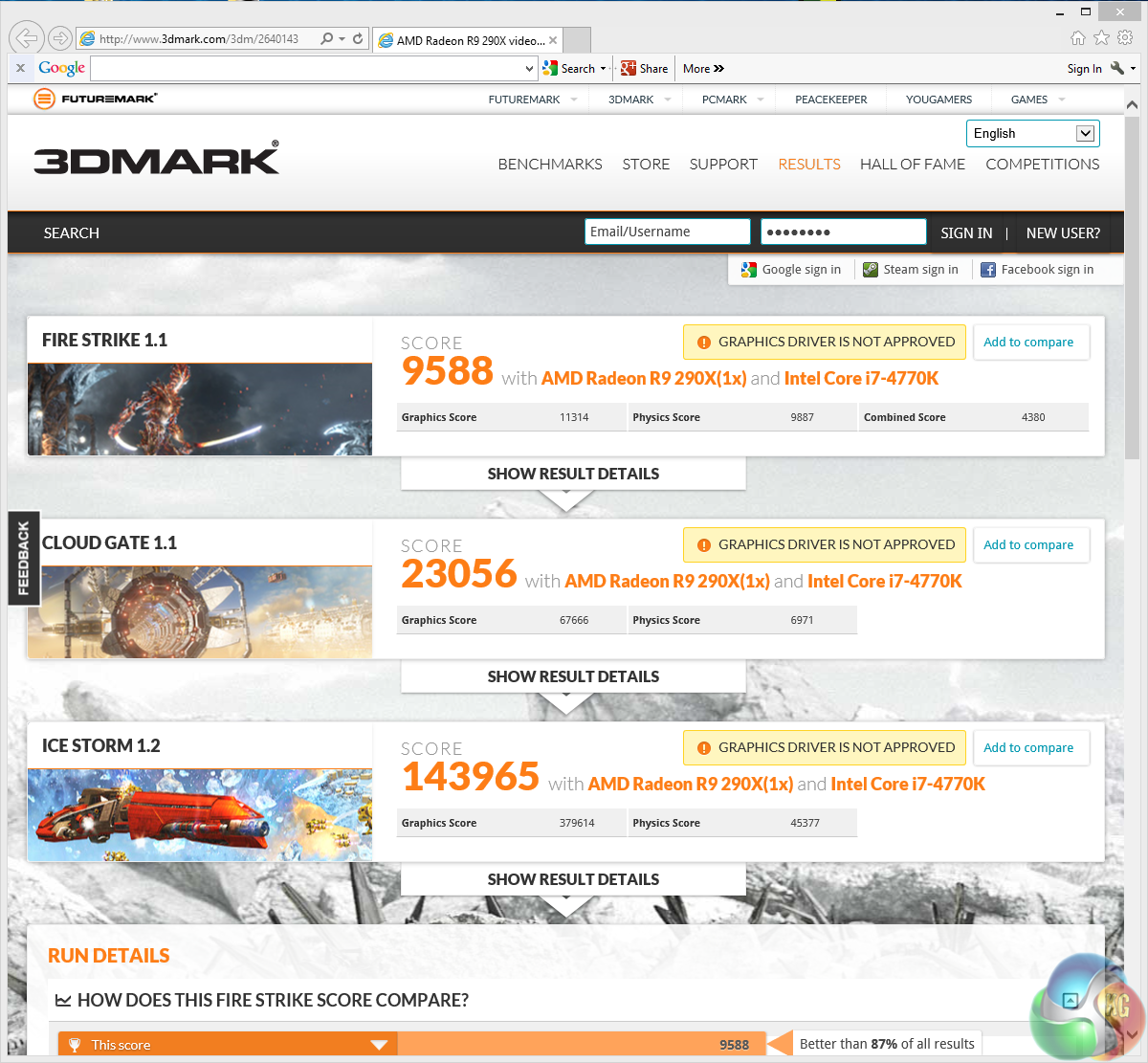1148x1063 pixels.
Task: Click the browser address bar URL
Action: 198,39
